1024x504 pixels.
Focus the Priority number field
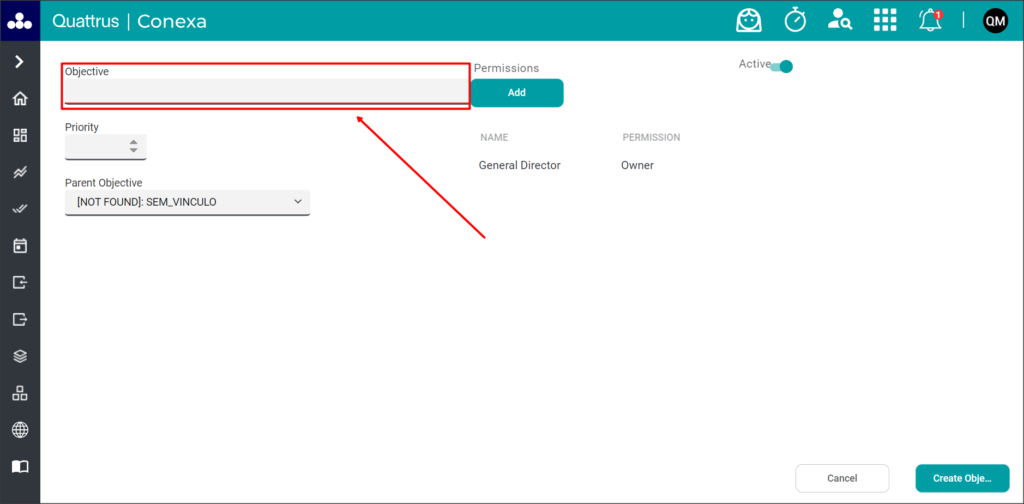pyautogui.click(x=106, y=147)
